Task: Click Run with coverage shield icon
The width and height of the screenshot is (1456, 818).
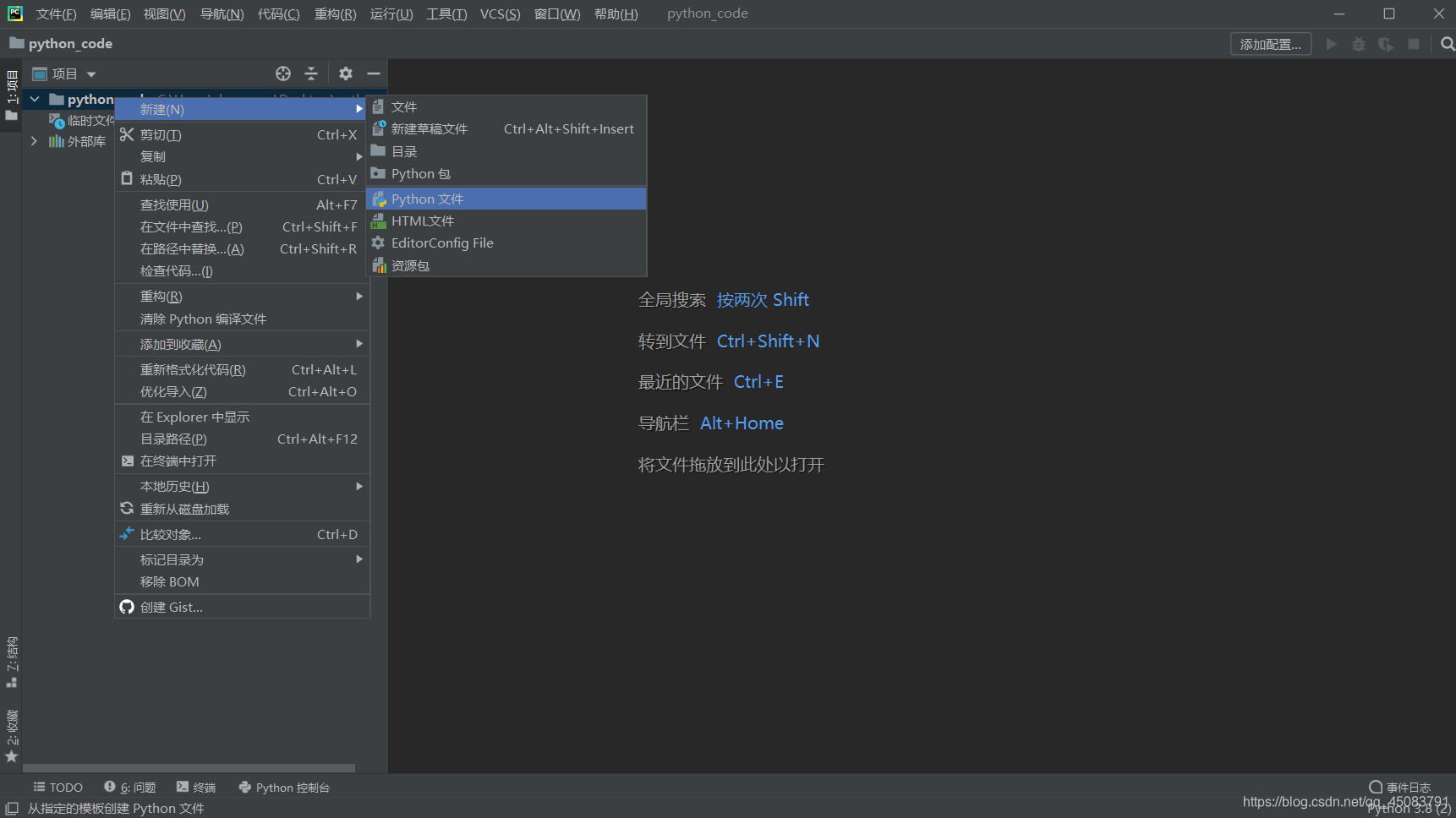Action: pyautogui.click(x=1386, y=44)
